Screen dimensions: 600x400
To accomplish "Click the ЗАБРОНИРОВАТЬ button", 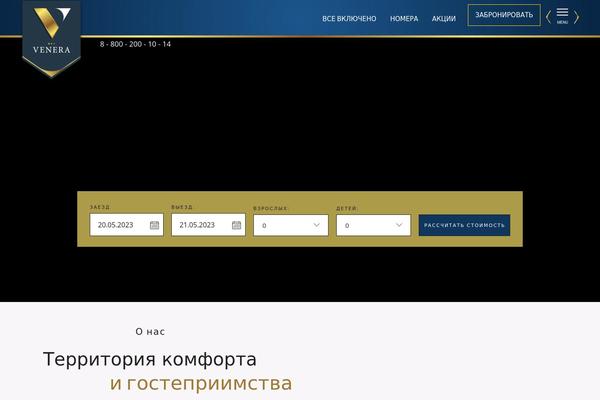I will (504, 15).
